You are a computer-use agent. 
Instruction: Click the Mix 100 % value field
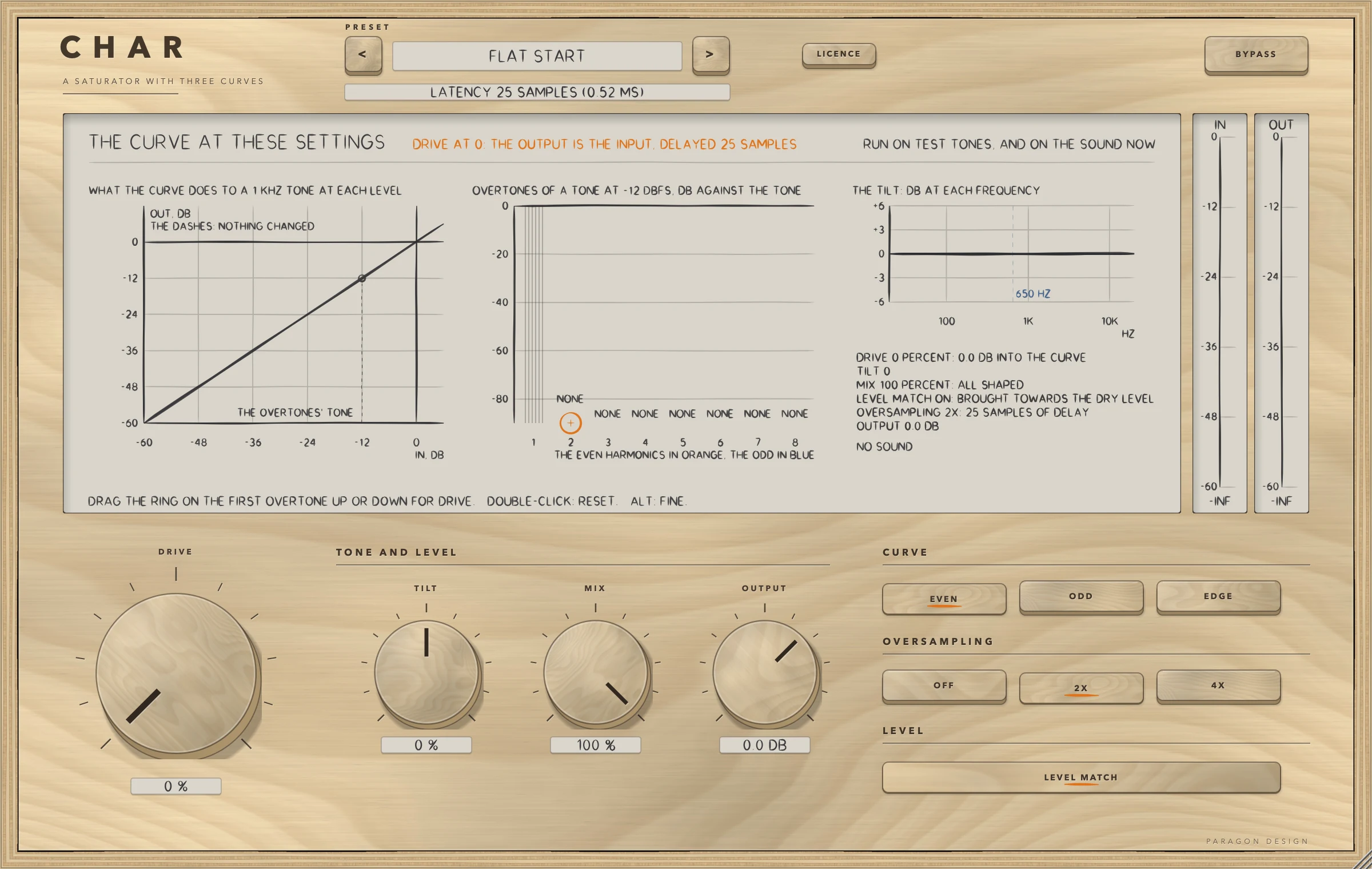tap(596, 745)
